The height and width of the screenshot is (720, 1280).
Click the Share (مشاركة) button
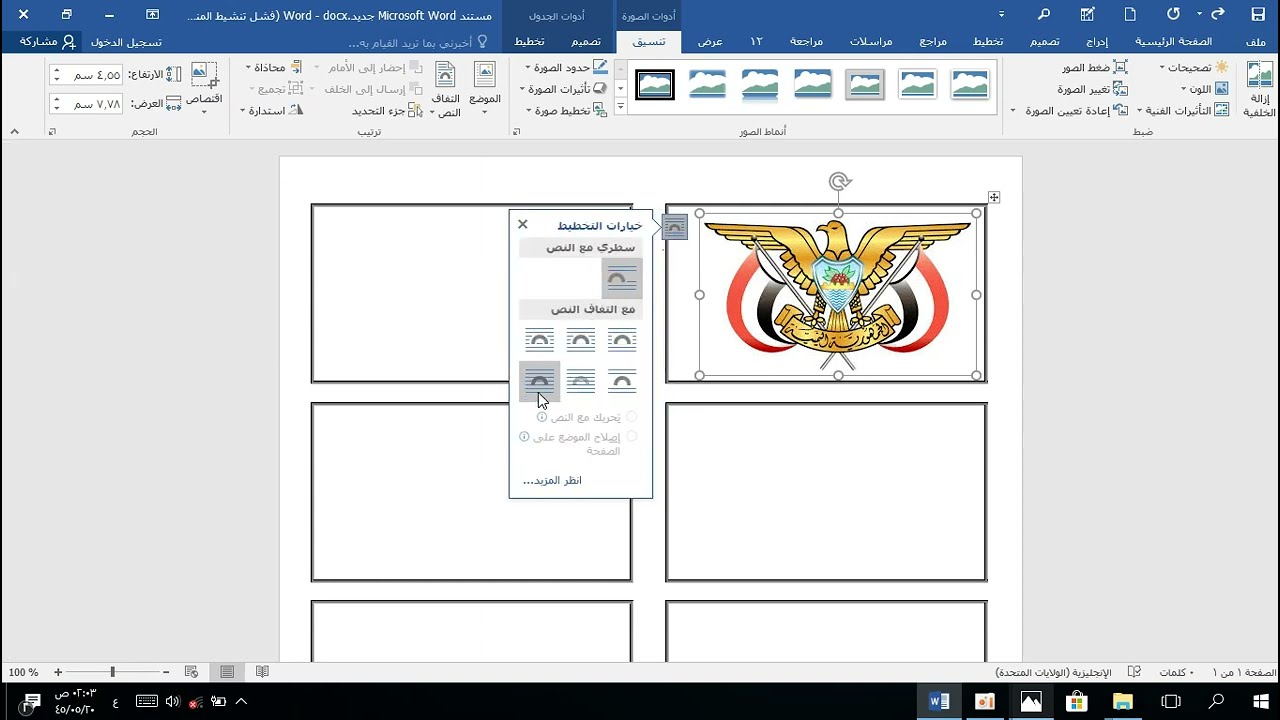47,42
